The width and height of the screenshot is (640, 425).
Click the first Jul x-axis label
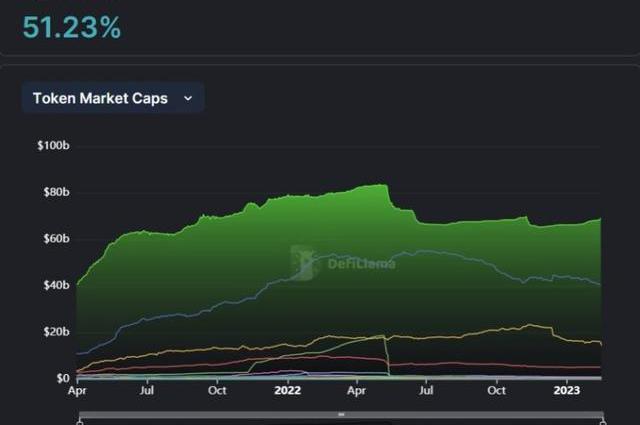(147, 393)
